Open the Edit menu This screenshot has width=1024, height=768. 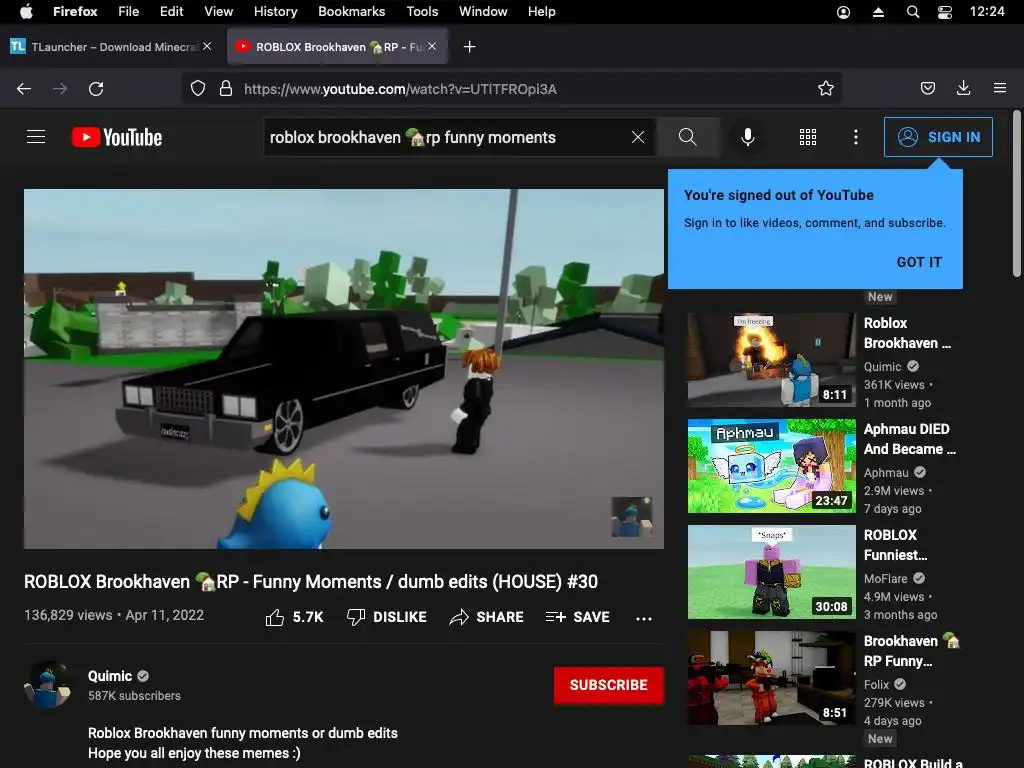[x=172, y=12]
